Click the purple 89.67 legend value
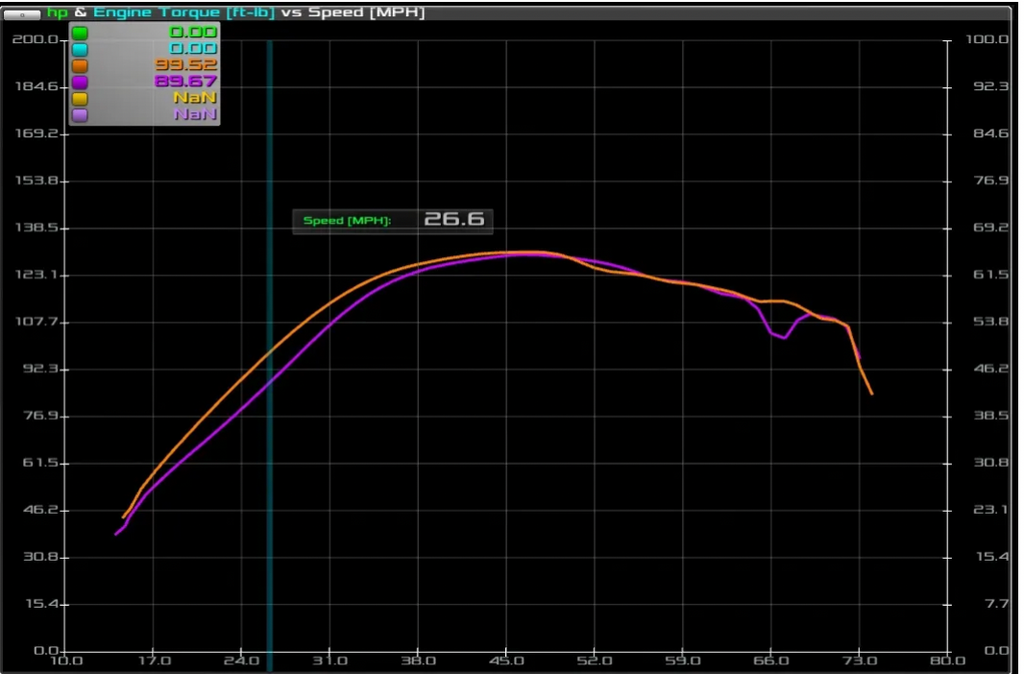This screenshot has height=674, width=1024. click(x=185, y=81)
